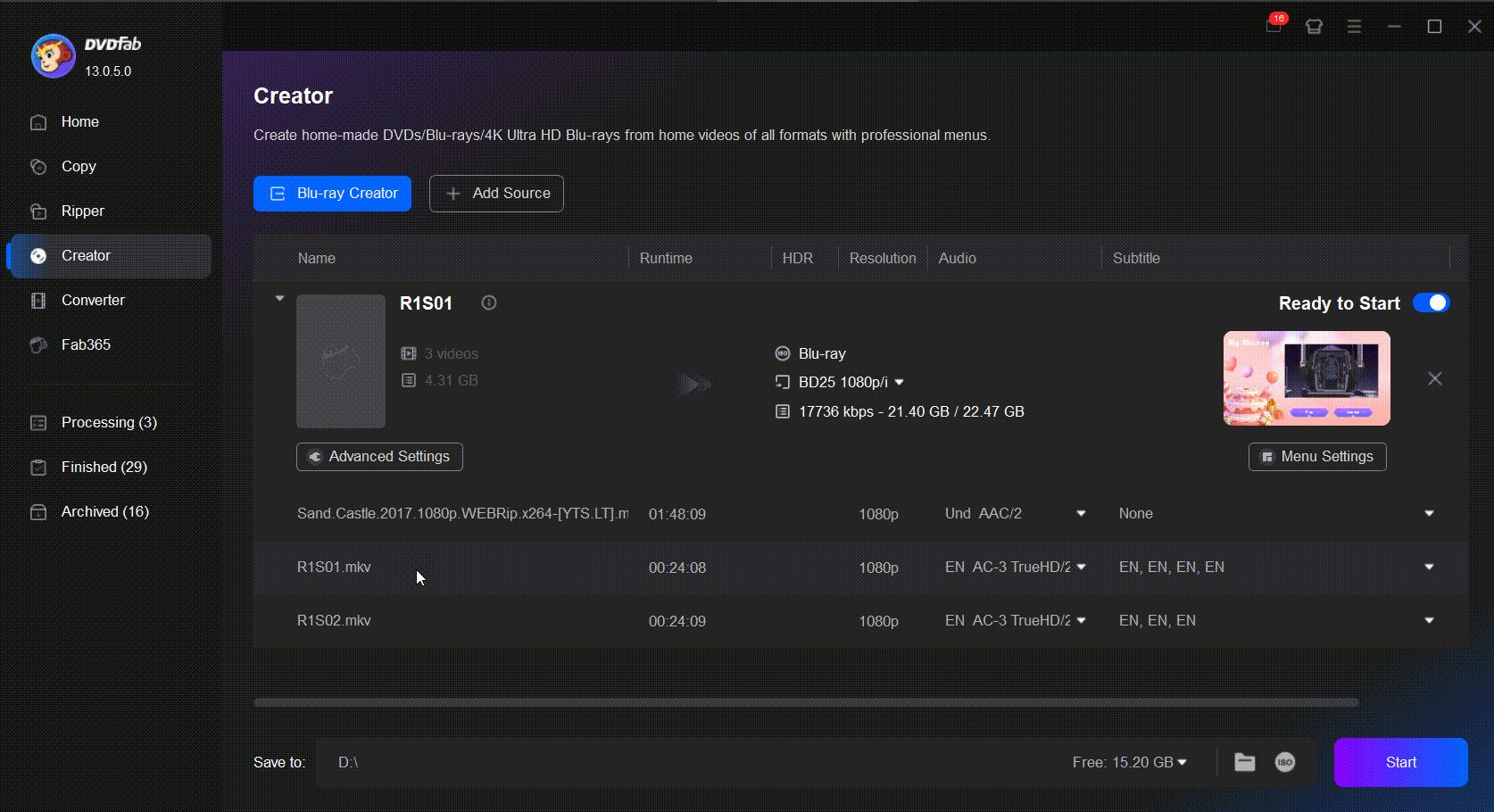
Task: Open the BD25 1080p/i output dropdown
Action: pyautogui.click(x=899, y=382)
